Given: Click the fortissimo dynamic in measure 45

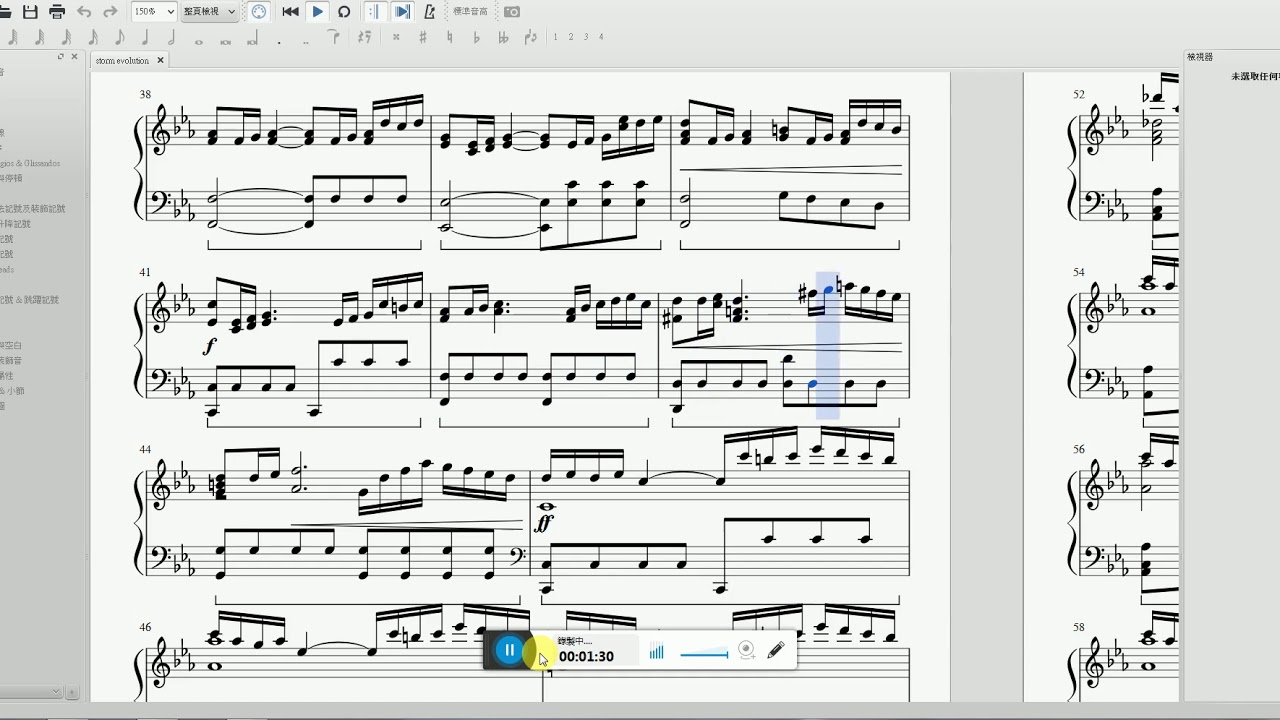Looking at the screenshot, I should click(x=546, y=522).
